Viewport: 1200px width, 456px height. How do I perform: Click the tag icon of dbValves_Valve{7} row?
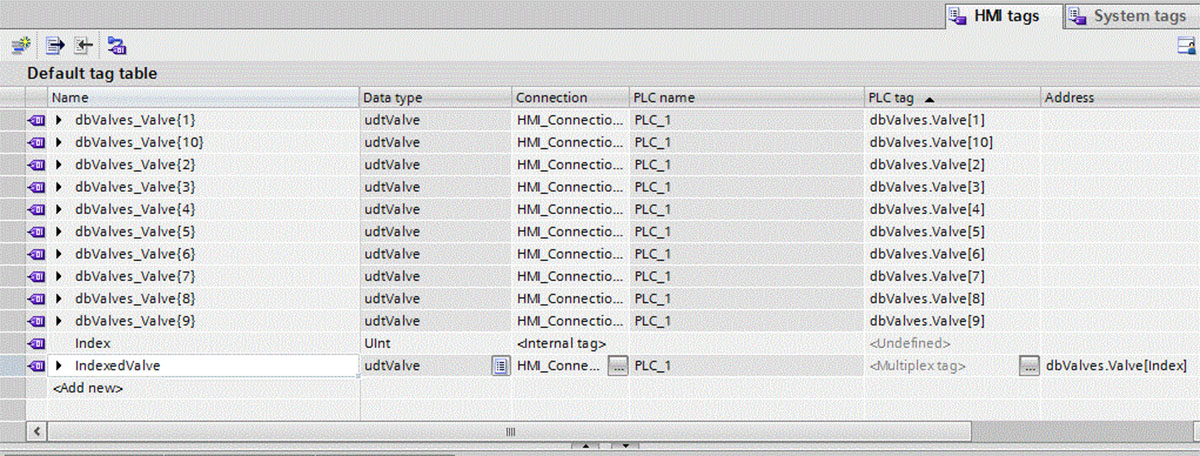(x=37, y=276)
